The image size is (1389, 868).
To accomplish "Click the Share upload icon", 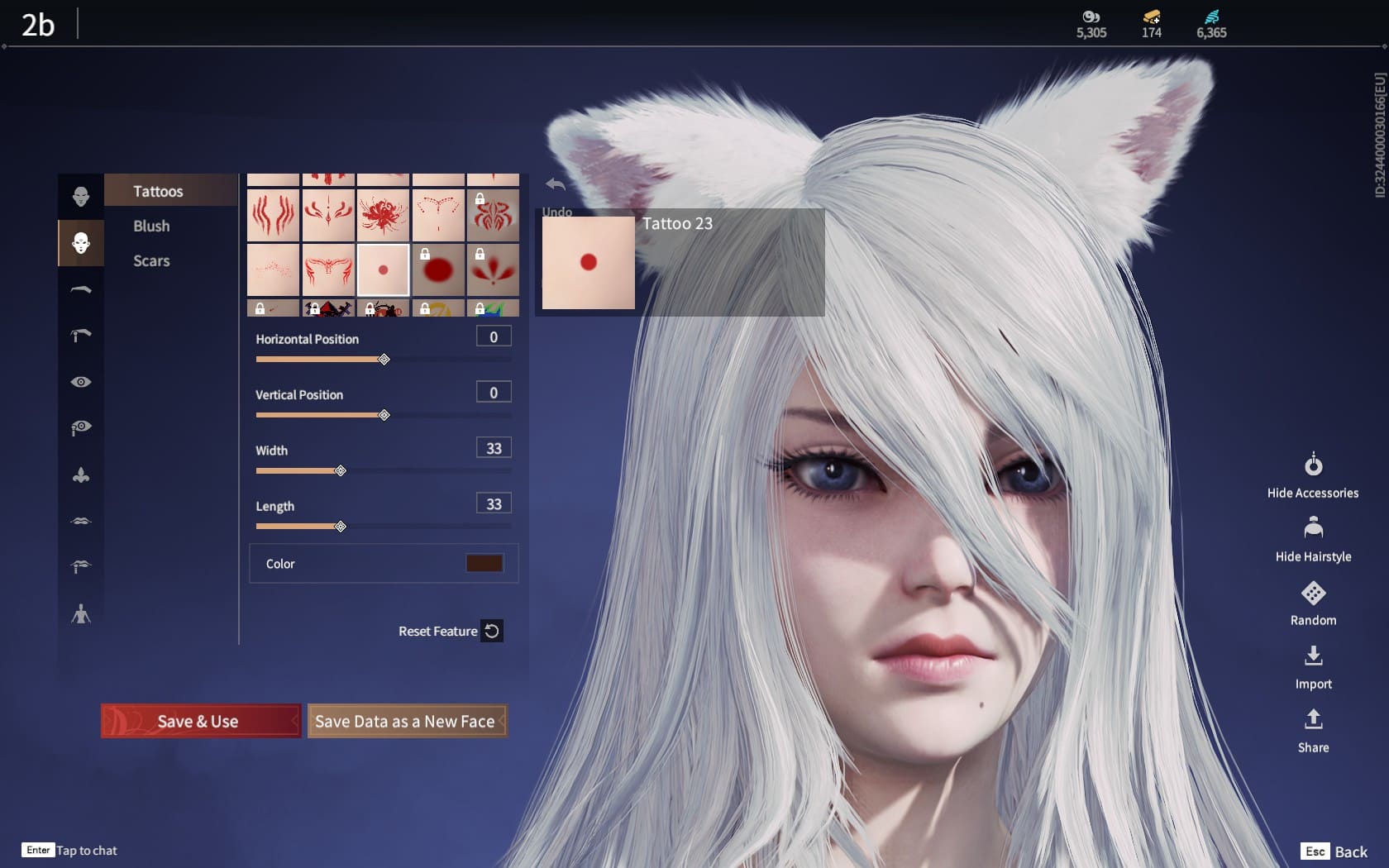I will pos(1313,719).
